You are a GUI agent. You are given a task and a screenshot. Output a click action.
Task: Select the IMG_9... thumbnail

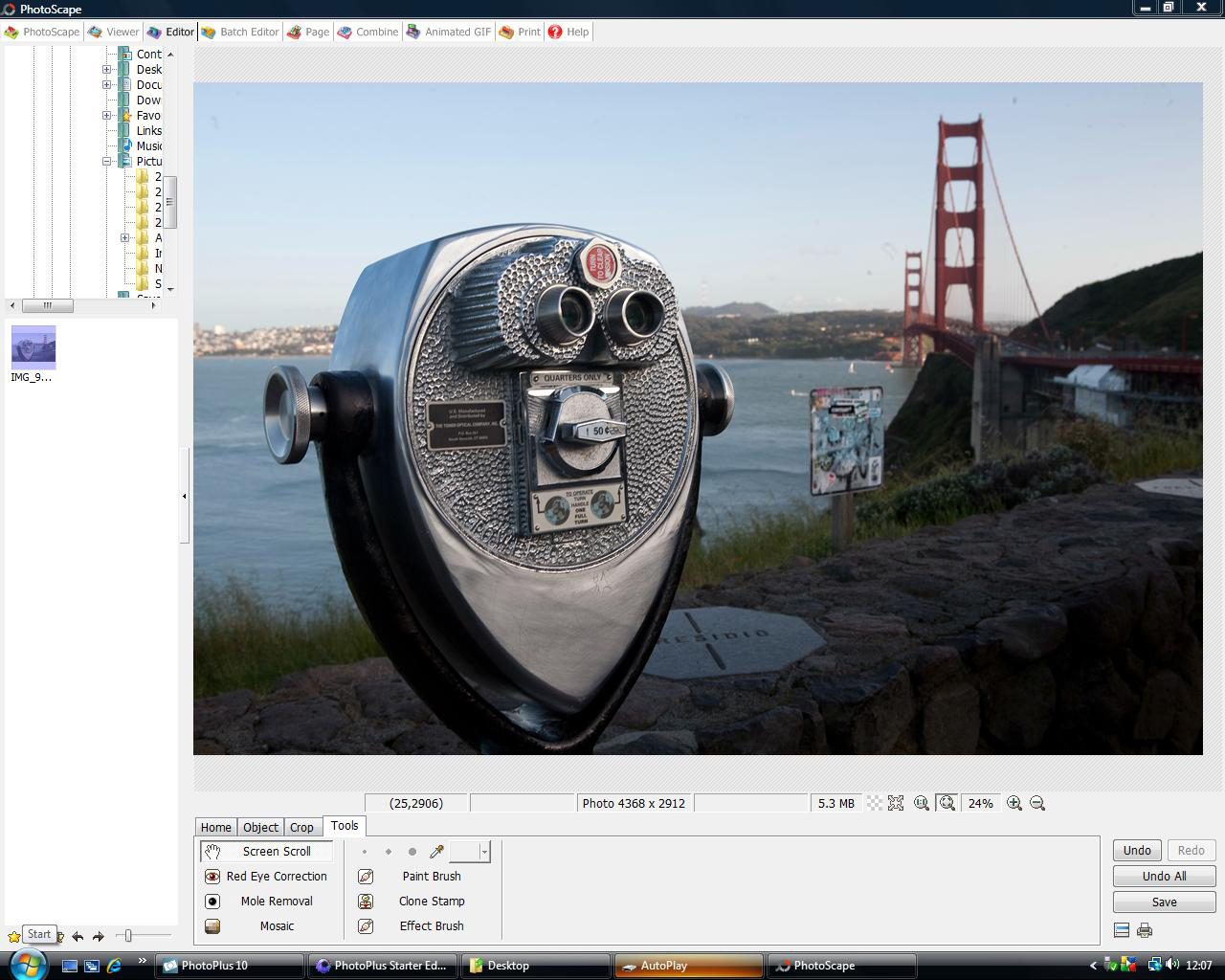pyautogui.click(x=33, y=353)
